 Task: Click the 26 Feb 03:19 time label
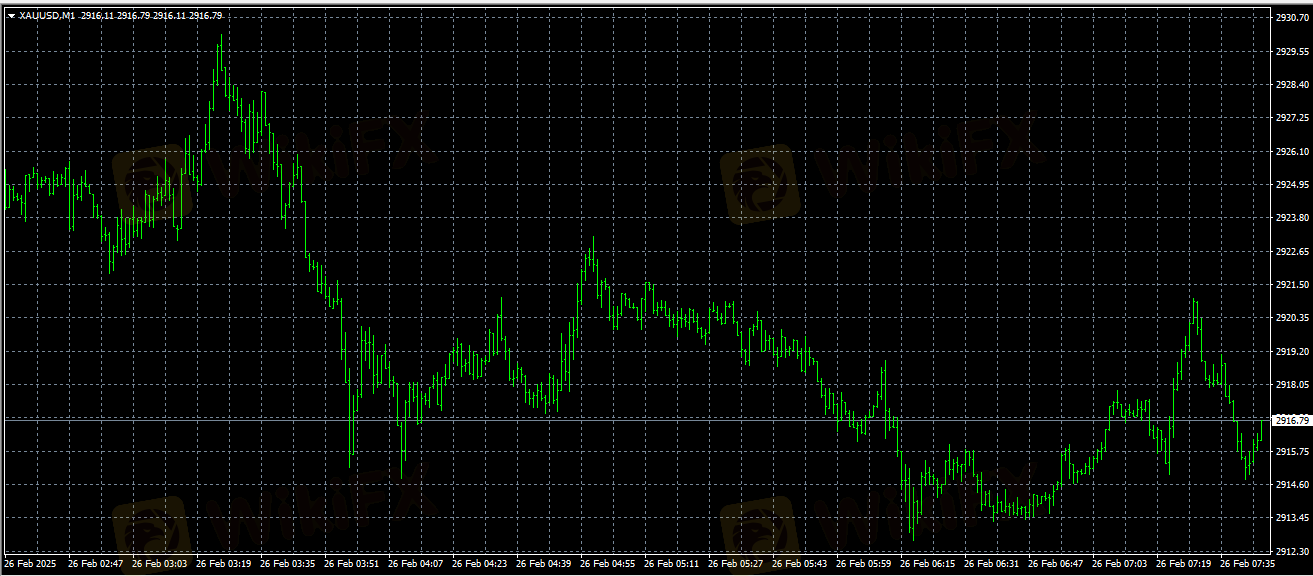tap(224, 565)
